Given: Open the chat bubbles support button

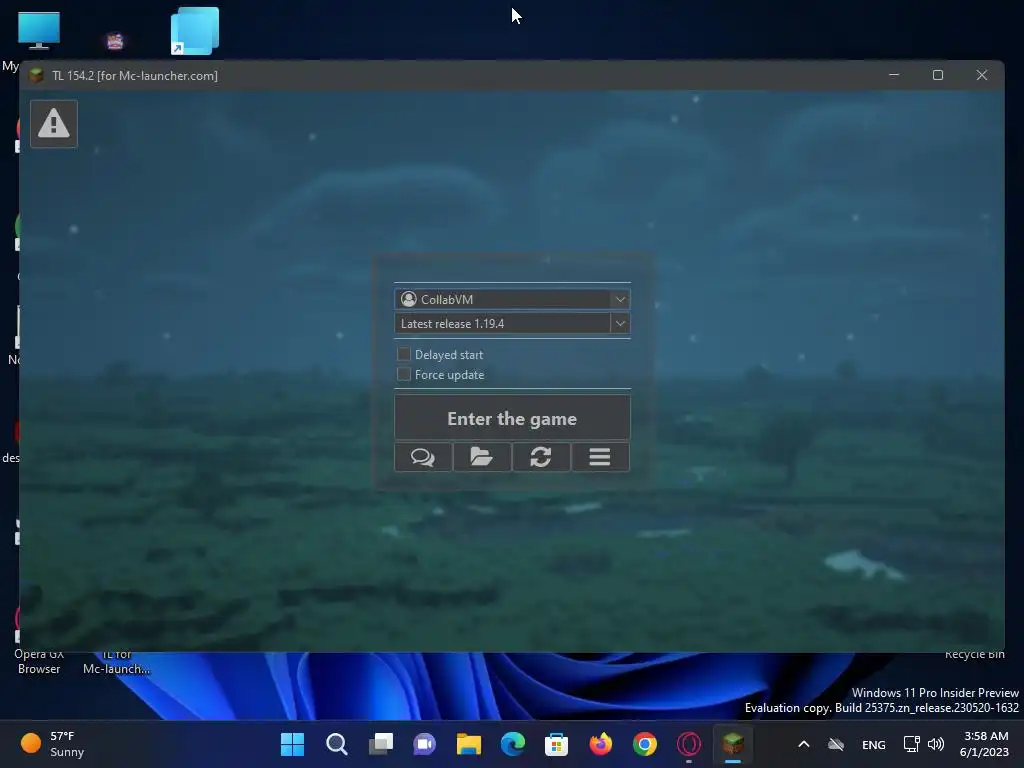Looking at the screenshot, I should pyautogui.click(x=423, y=457).
